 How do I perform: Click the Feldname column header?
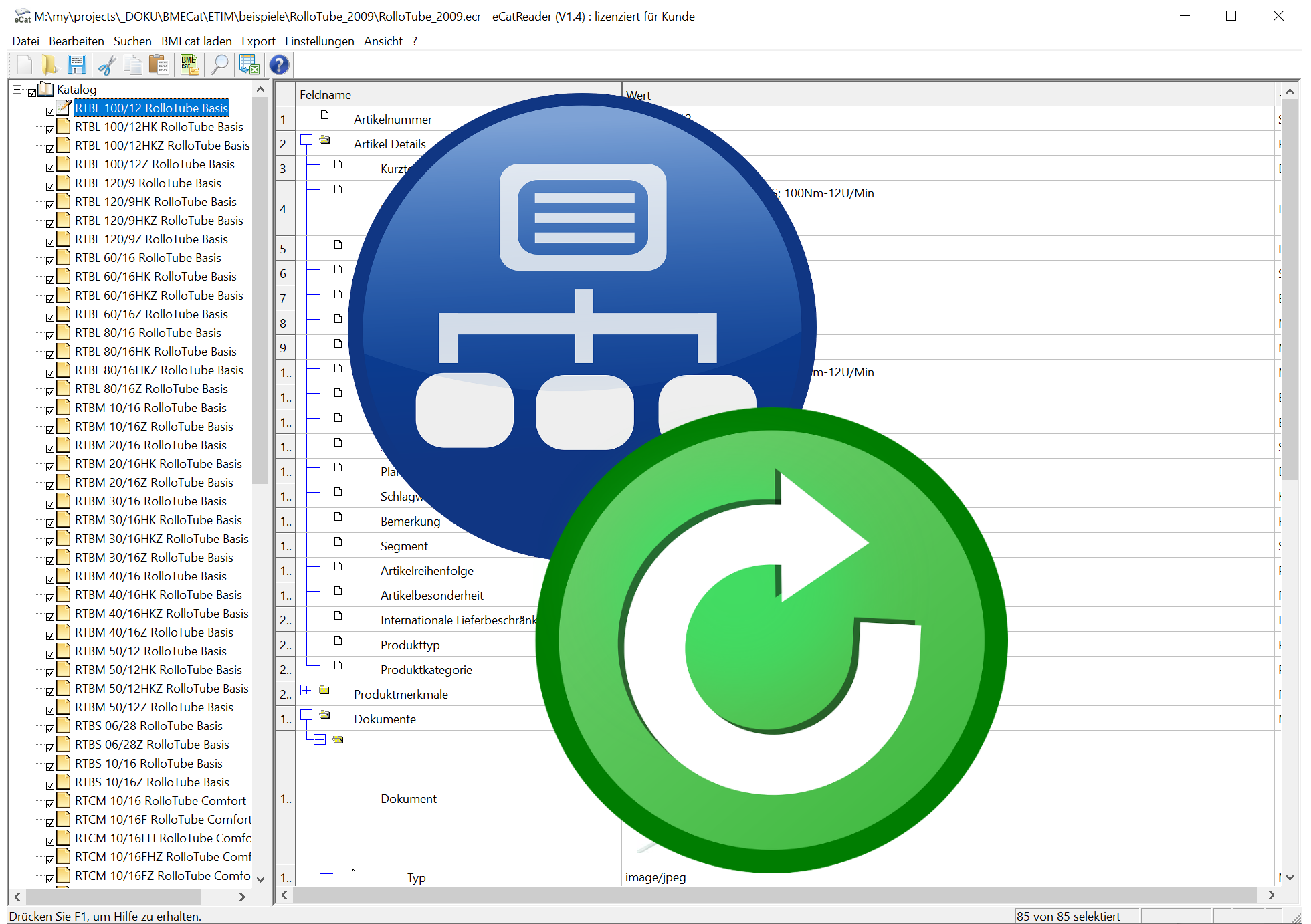click(458, 94)
